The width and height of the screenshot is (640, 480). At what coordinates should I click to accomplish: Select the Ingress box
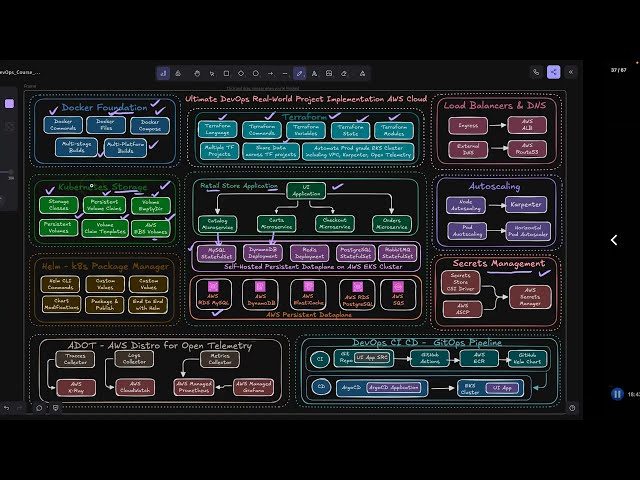[x=468, y=126]
